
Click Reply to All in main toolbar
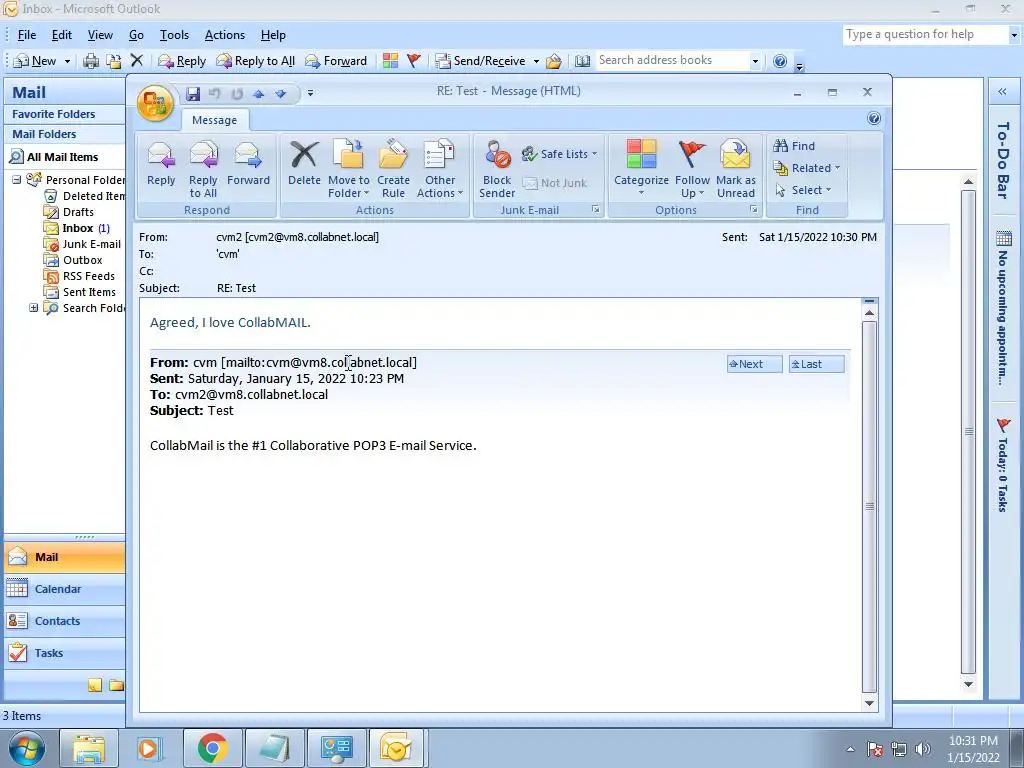tap(257, 61)
